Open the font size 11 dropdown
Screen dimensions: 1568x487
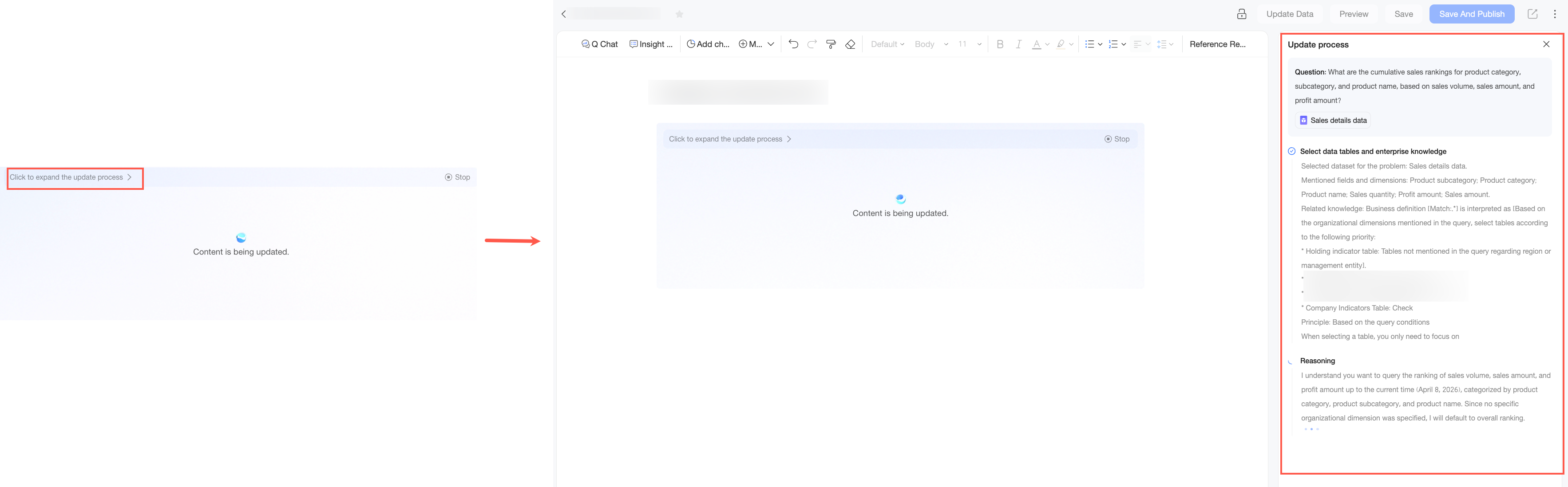point(970,44)
